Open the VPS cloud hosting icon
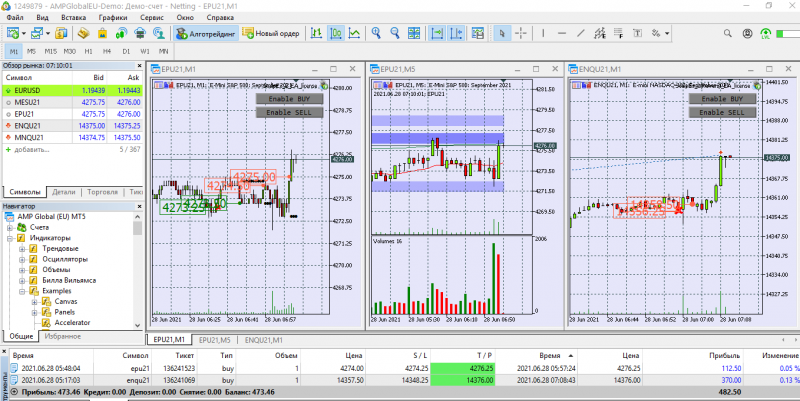Image resolution: width=800 pixels, height=401 pixels. [x=139, y=34]
